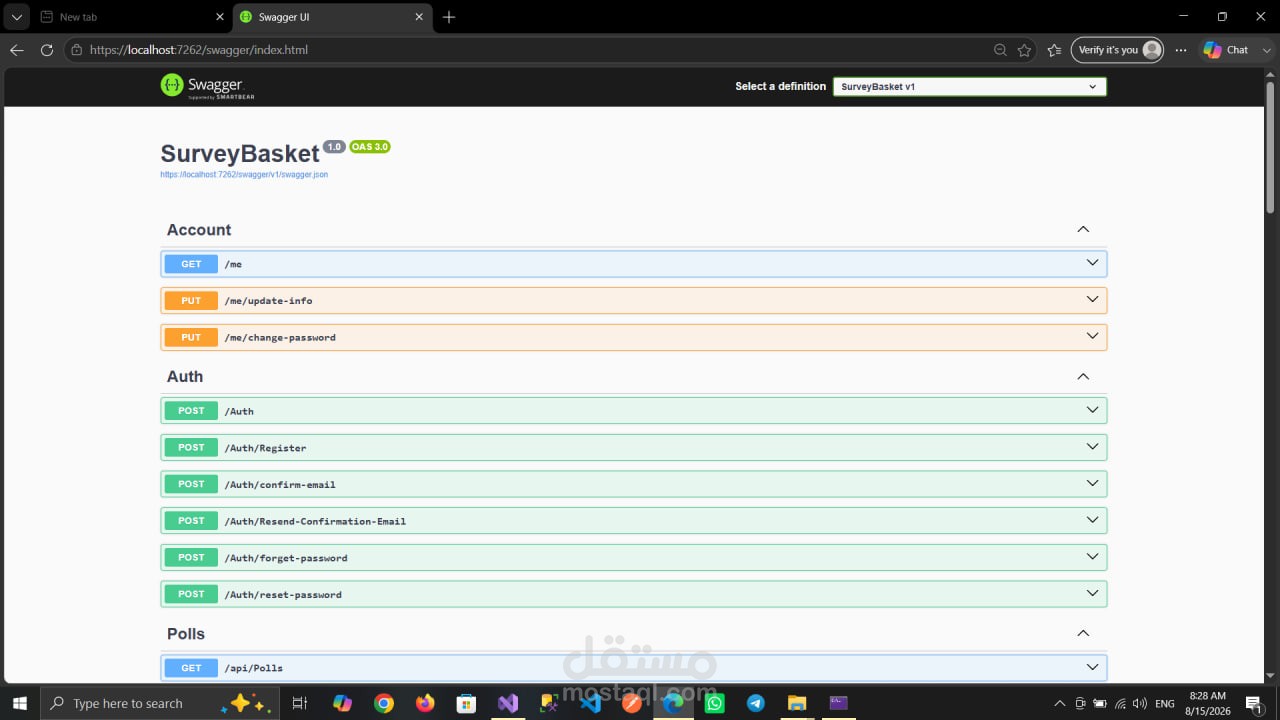Reload the page with refresh icon
The image size is (1280, 720).
pos(46,50)
